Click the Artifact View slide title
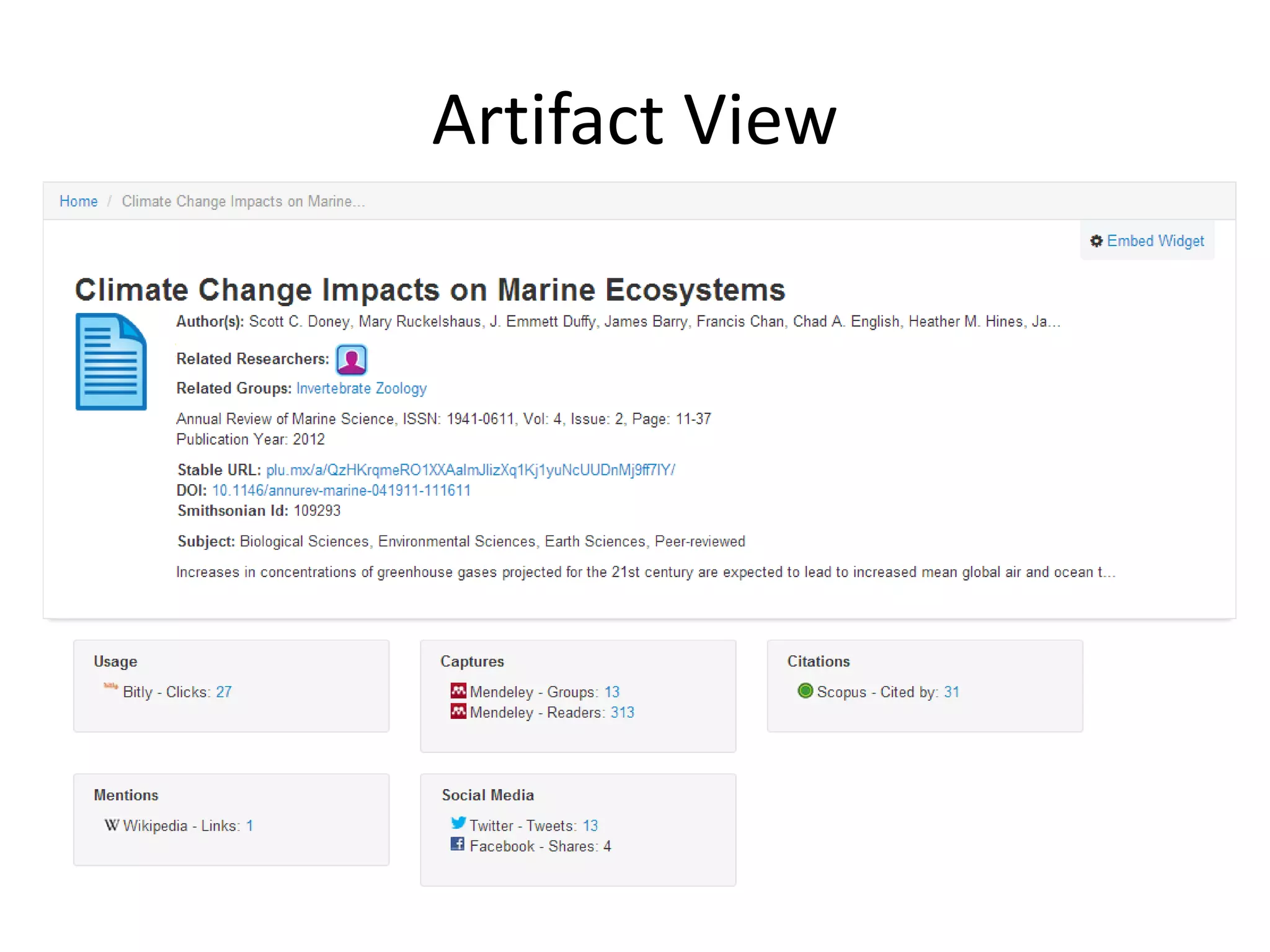 click(635, 120)
